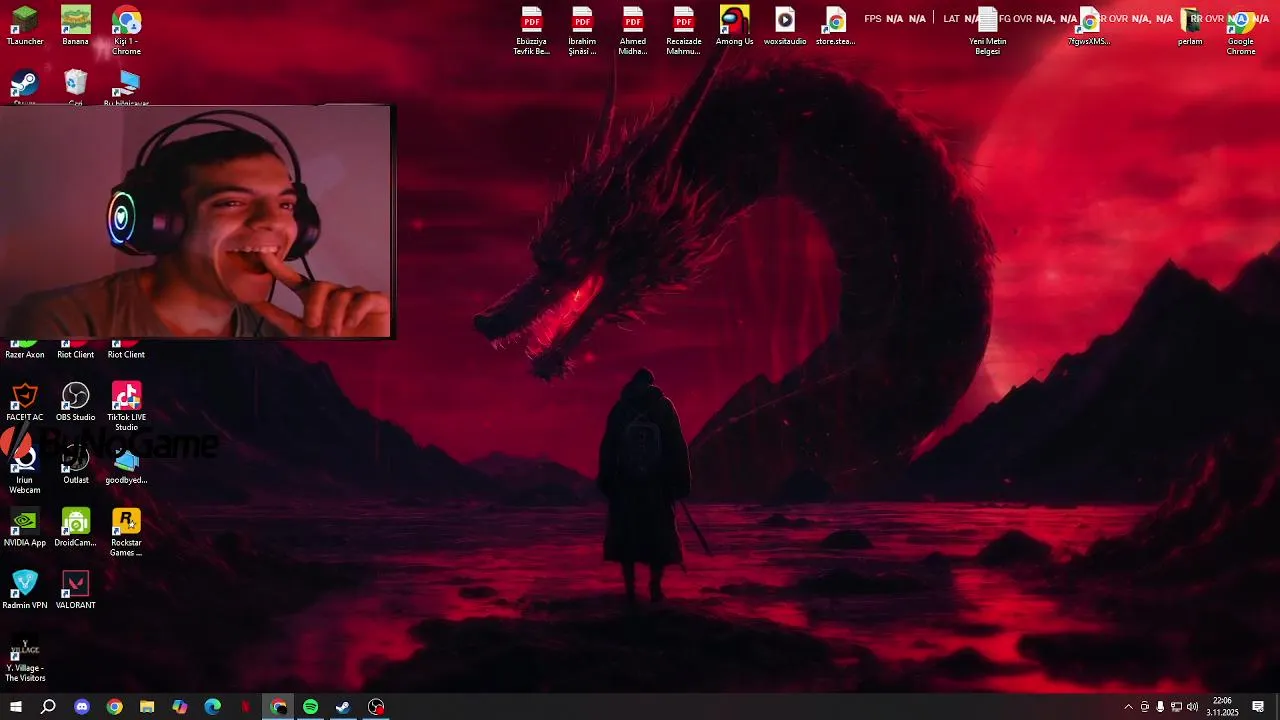
Task: Select the OBS Studio desktop icon
Action: [75, 402]
